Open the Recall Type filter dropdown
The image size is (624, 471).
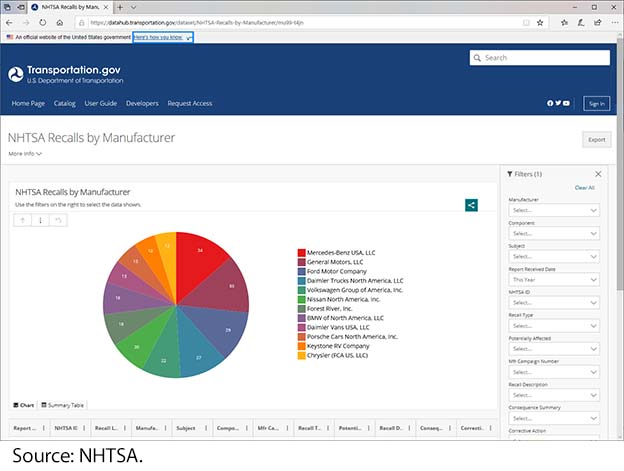[554, 326]
